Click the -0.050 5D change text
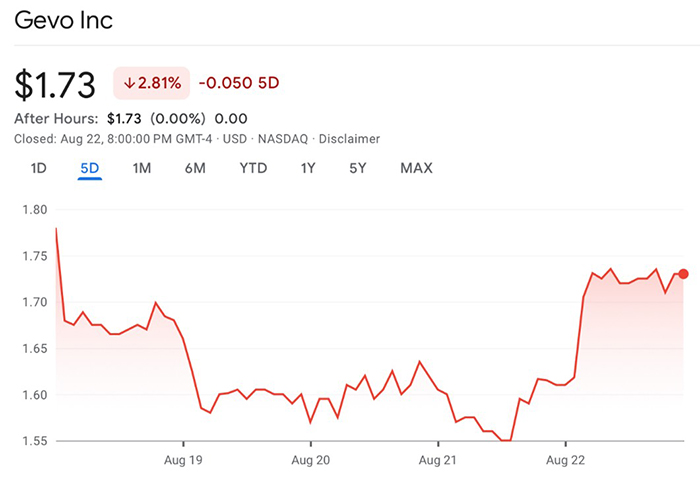700x487 pixels. click(x=239, y=83)
